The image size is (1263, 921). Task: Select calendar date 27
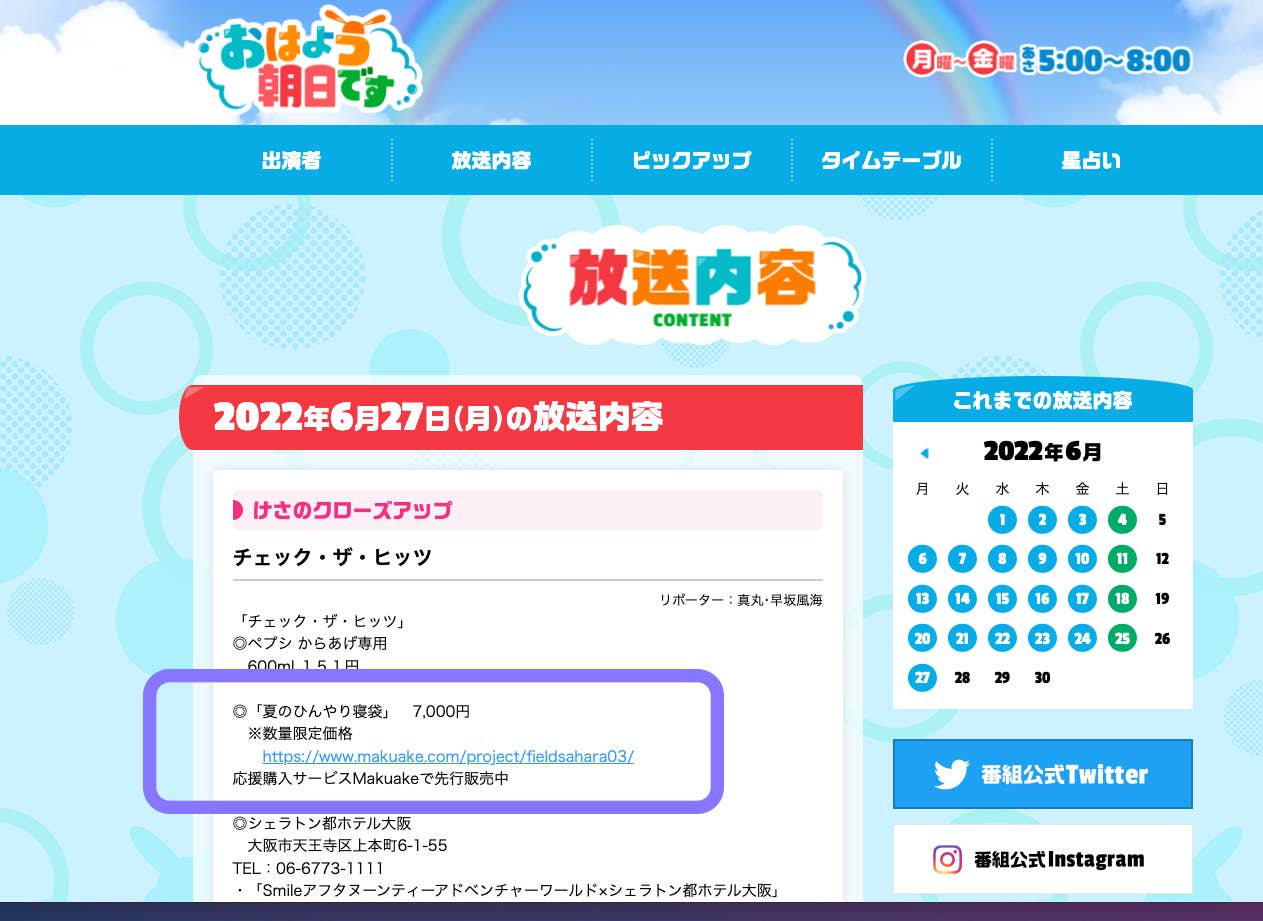tap(922, 677)
